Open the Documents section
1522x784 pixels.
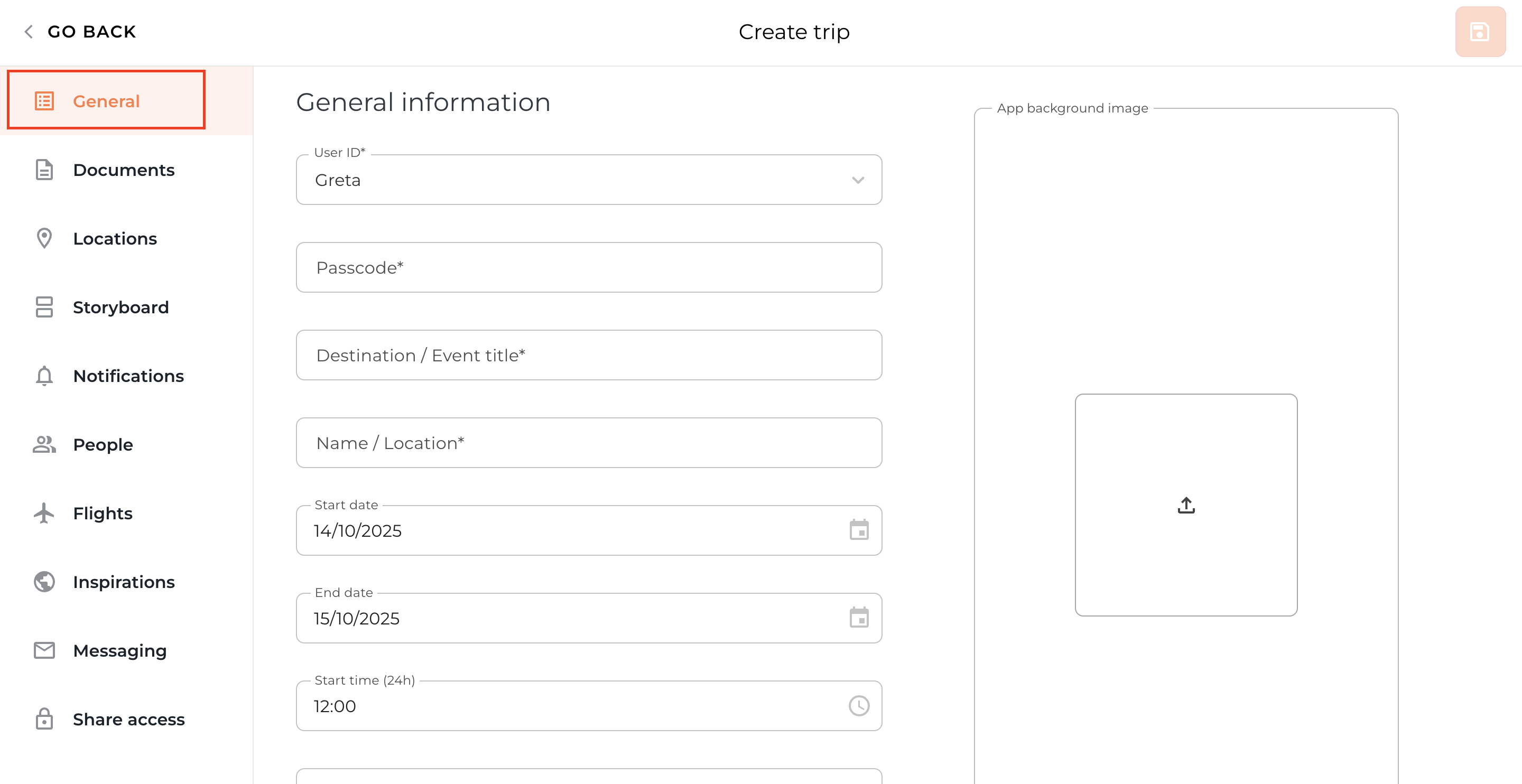click(x=124, y=170)
